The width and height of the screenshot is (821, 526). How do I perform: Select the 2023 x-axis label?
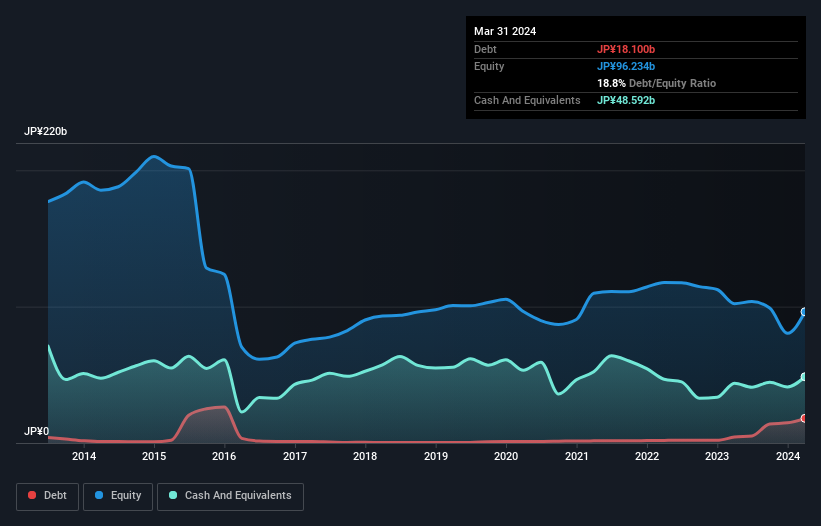[x=717, y=456]
